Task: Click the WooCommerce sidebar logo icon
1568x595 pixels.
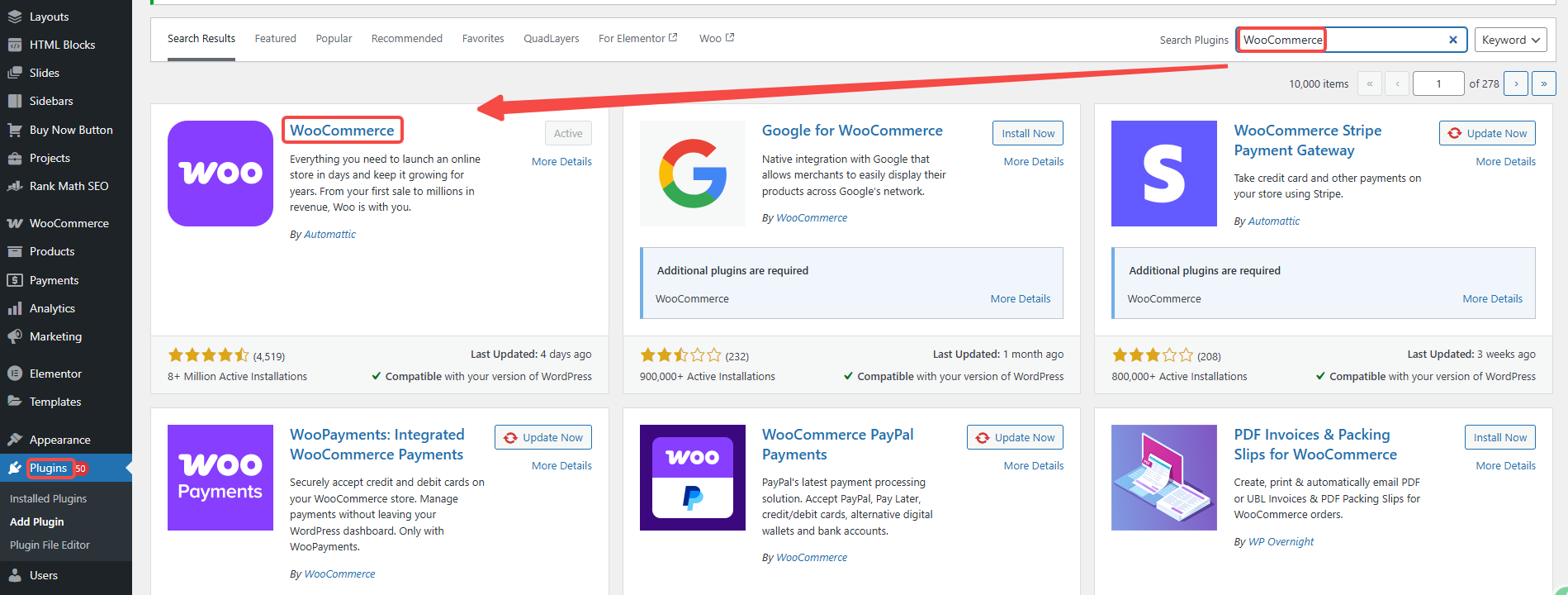Action: pyautogui.click(x=15, y=223)
